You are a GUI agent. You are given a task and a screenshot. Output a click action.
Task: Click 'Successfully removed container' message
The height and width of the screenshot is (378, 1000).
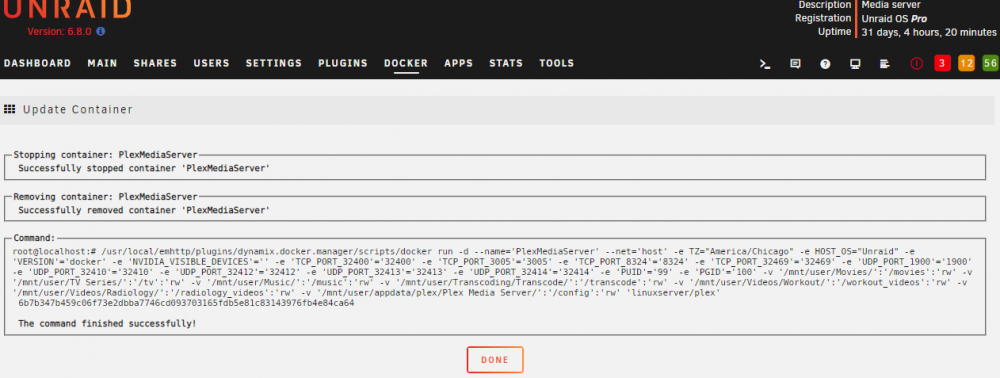pos(144,210)
